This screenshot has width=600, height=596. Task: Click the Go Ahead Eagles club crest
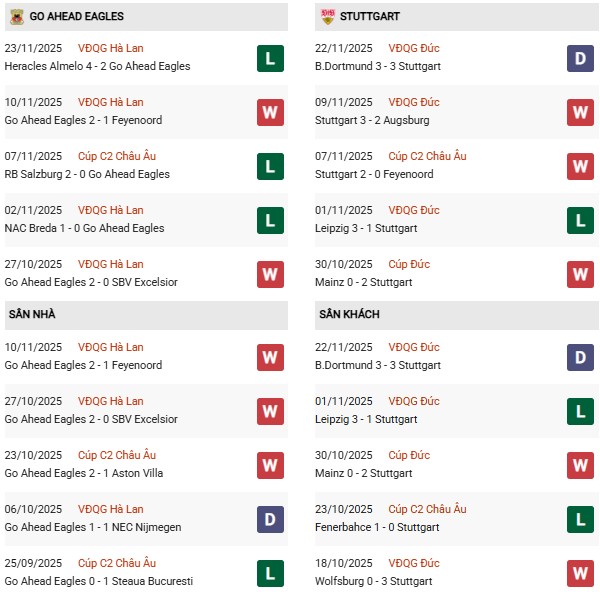(17, 17)
